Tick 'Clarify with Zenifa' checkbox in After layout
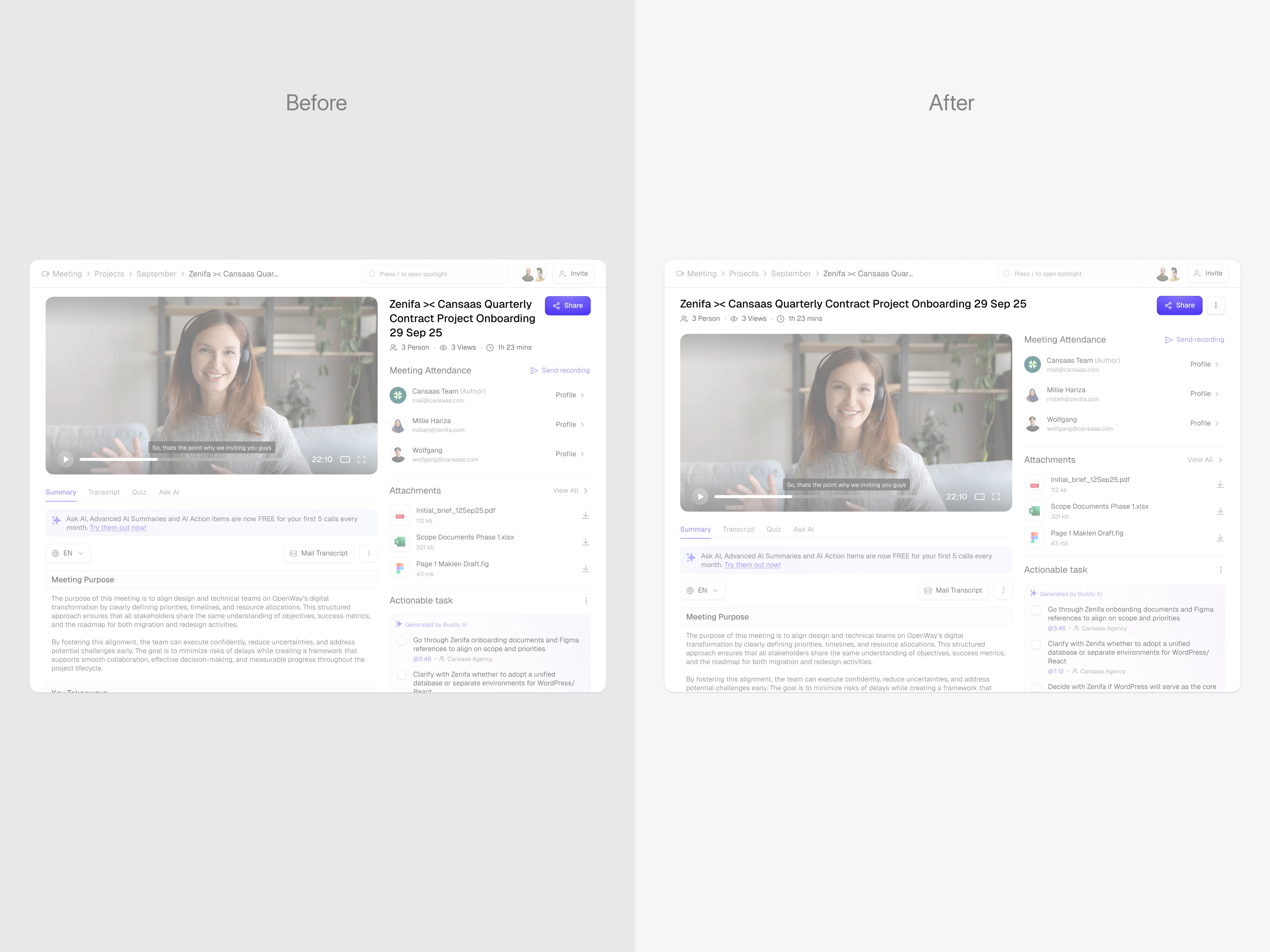The width and height of the screenshot is (1270, 952). click(1036, 645)
